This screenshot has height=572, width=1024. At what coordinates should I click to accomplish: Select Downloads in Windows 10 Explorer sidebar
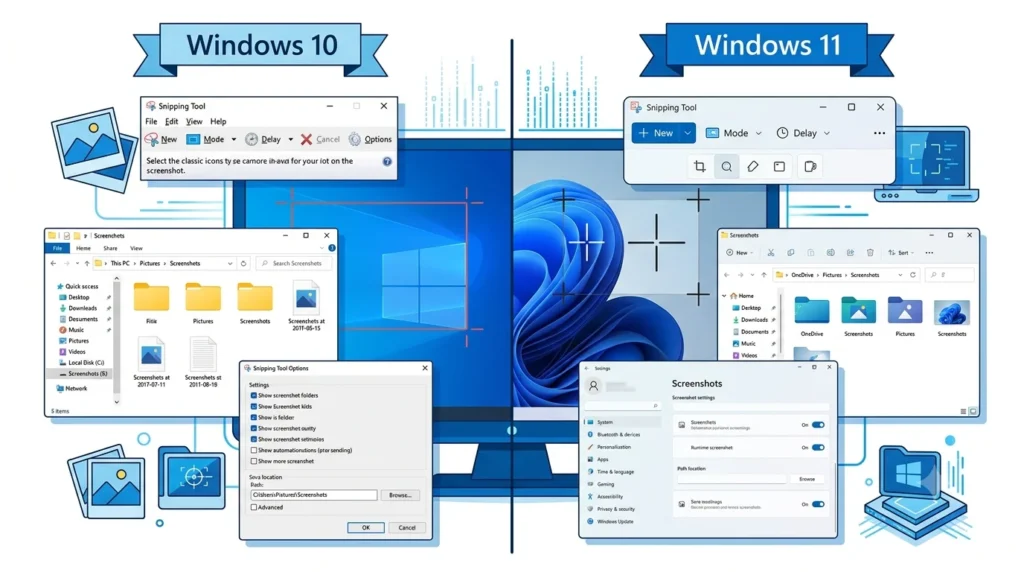pyautogui.click(x=82, y=308)
